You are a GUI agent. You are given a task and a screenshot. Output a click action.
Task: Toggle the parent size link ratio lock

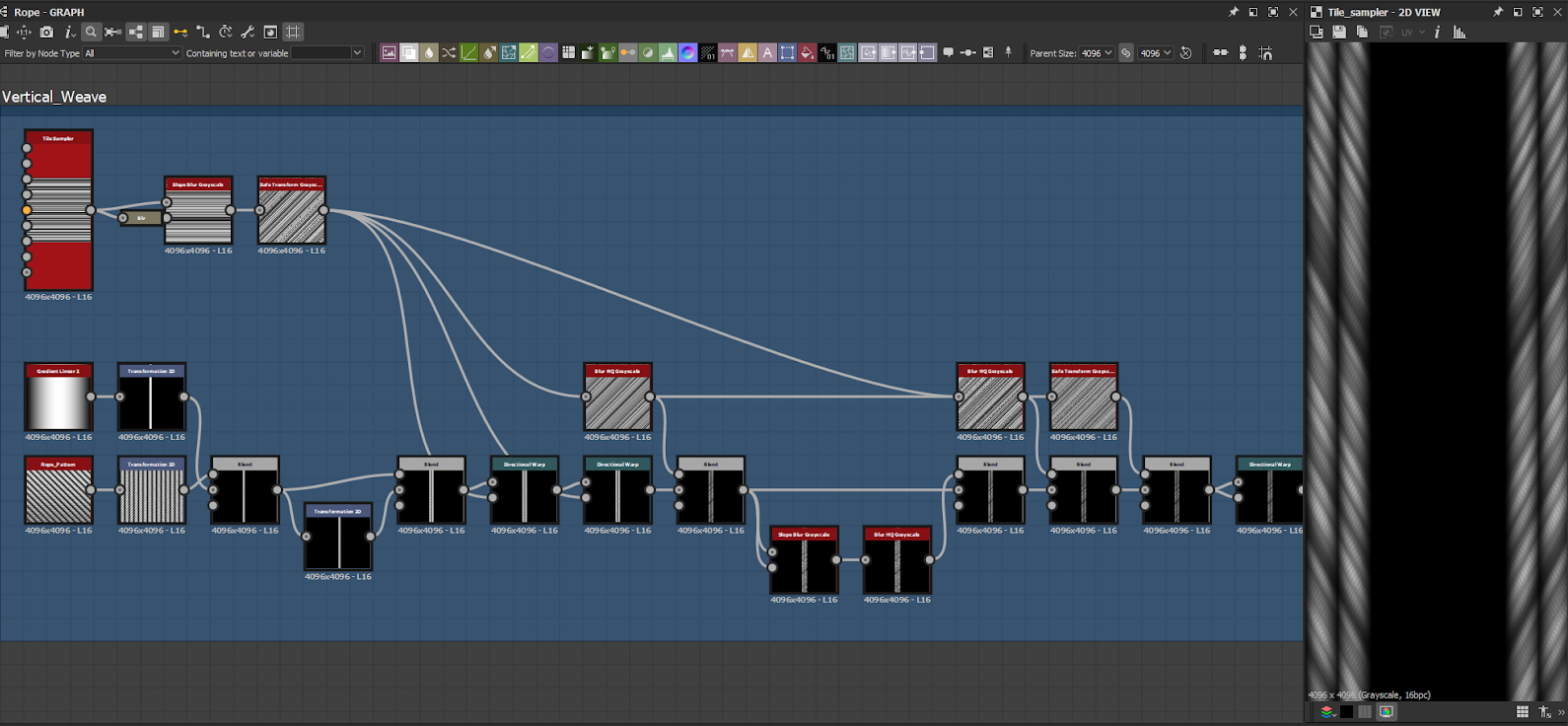tap(1126, 53)
